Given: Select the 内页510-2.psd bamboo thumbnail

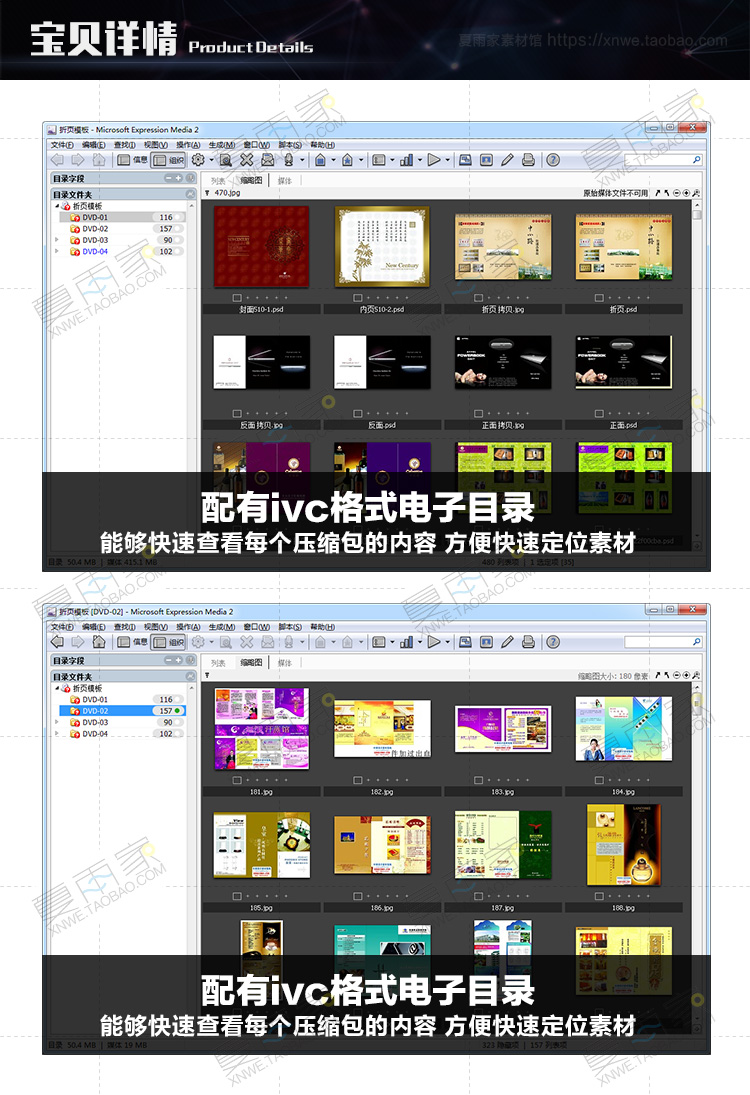Looking at the screenshot, I should (382, 247).
